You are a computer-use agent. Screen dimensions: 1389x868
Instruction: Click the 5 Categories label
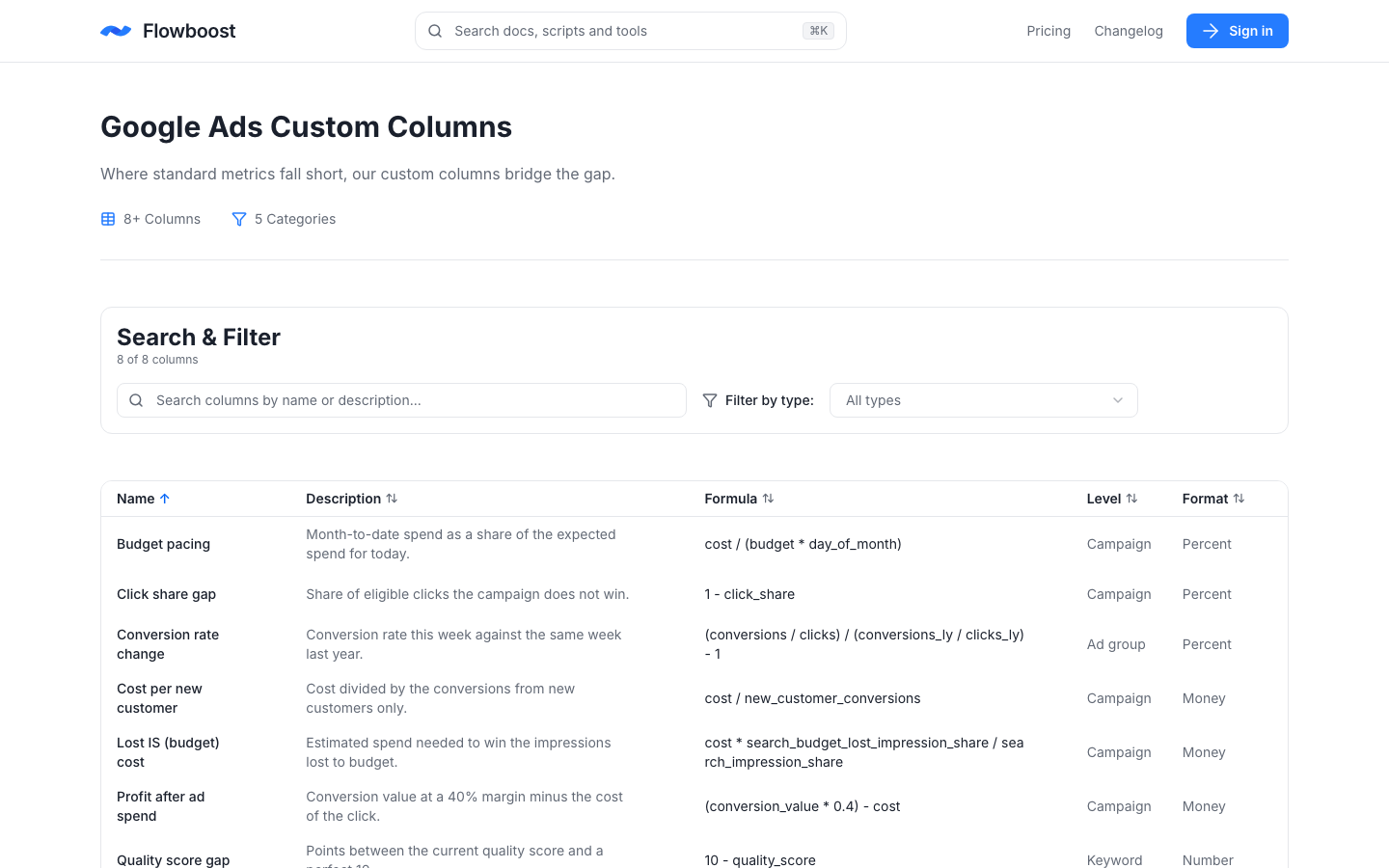tap(295, 219)
